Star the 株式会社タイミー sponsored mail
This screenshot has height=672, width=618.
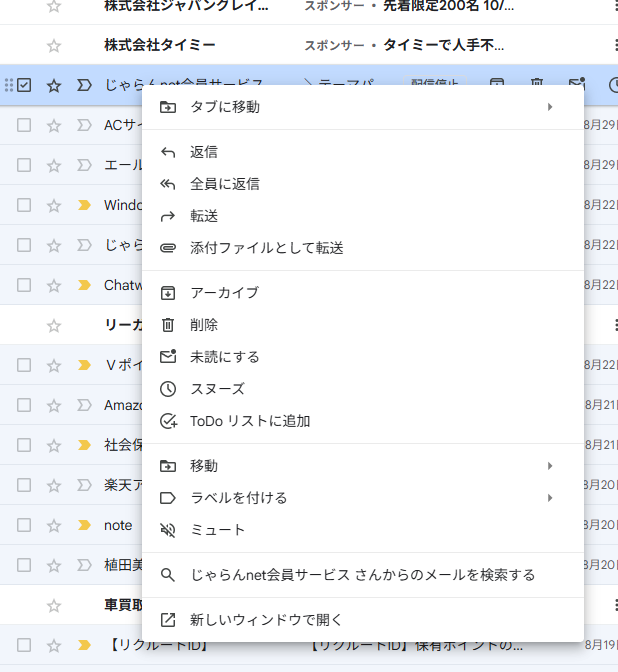(x=54, y=45)
